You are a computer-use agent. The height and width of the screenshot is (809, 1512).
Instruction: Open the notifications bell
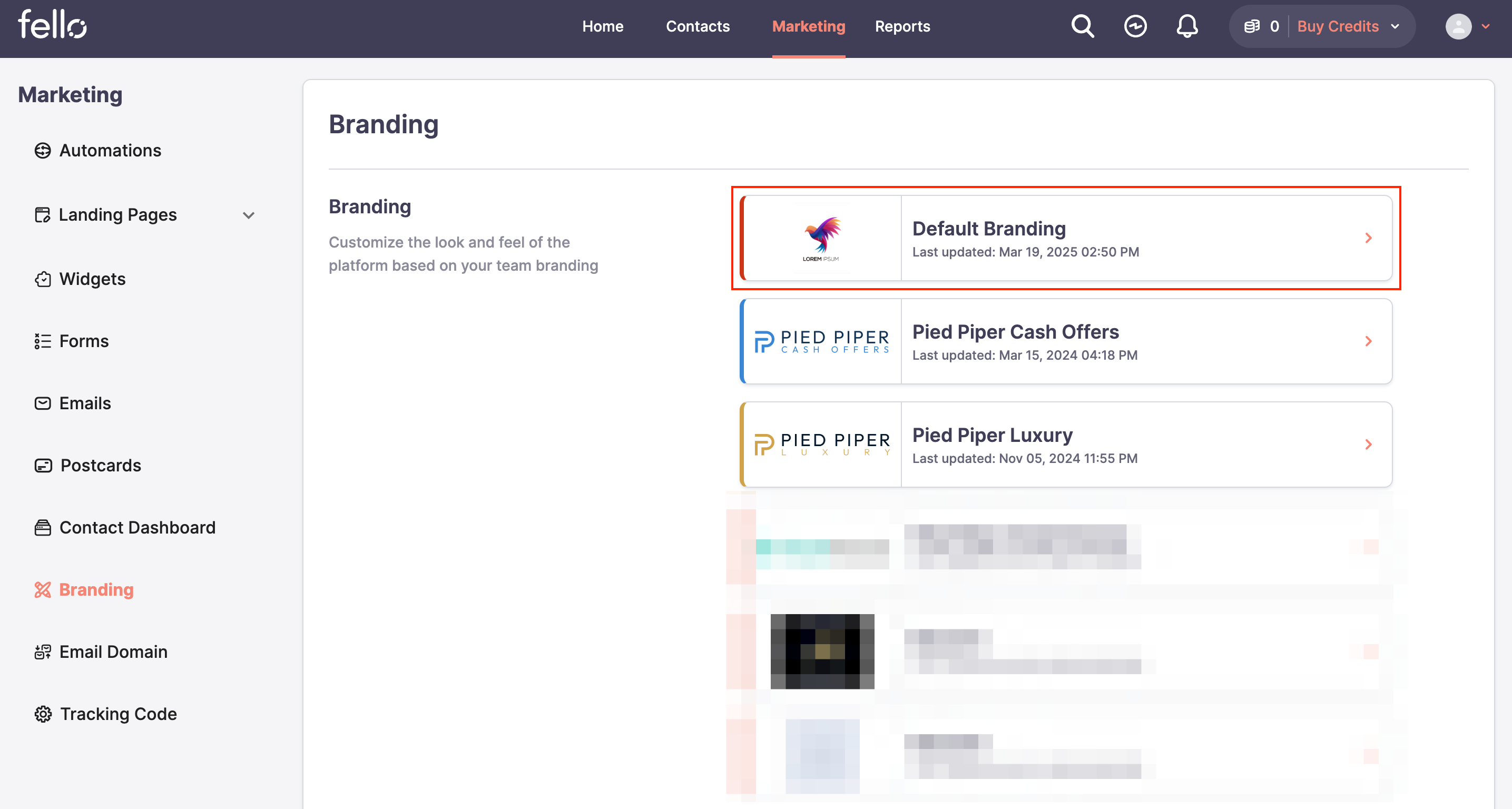tap(1187, 26)
